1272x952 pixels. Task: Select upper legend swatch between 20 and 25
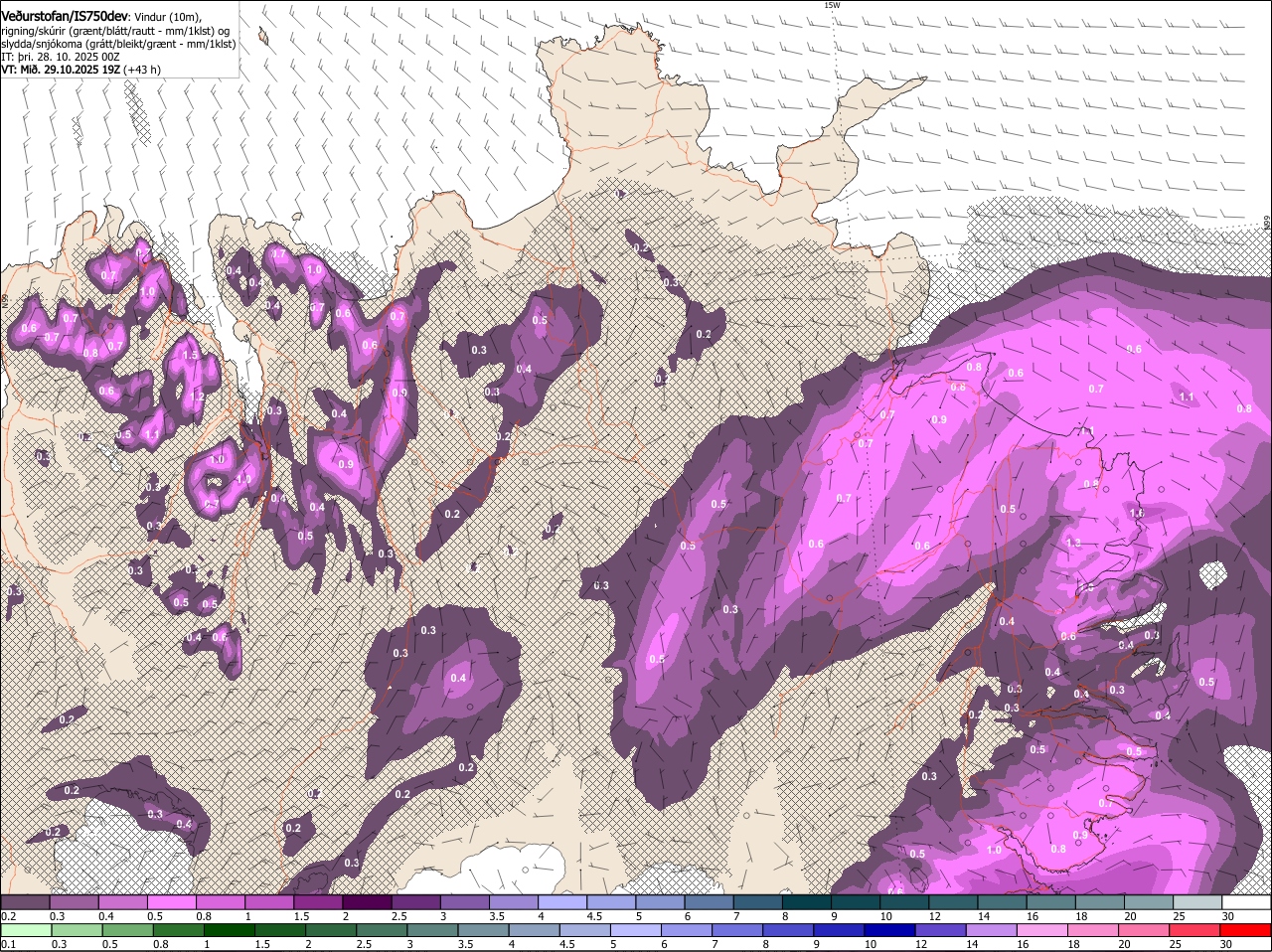click(1149, 902)
